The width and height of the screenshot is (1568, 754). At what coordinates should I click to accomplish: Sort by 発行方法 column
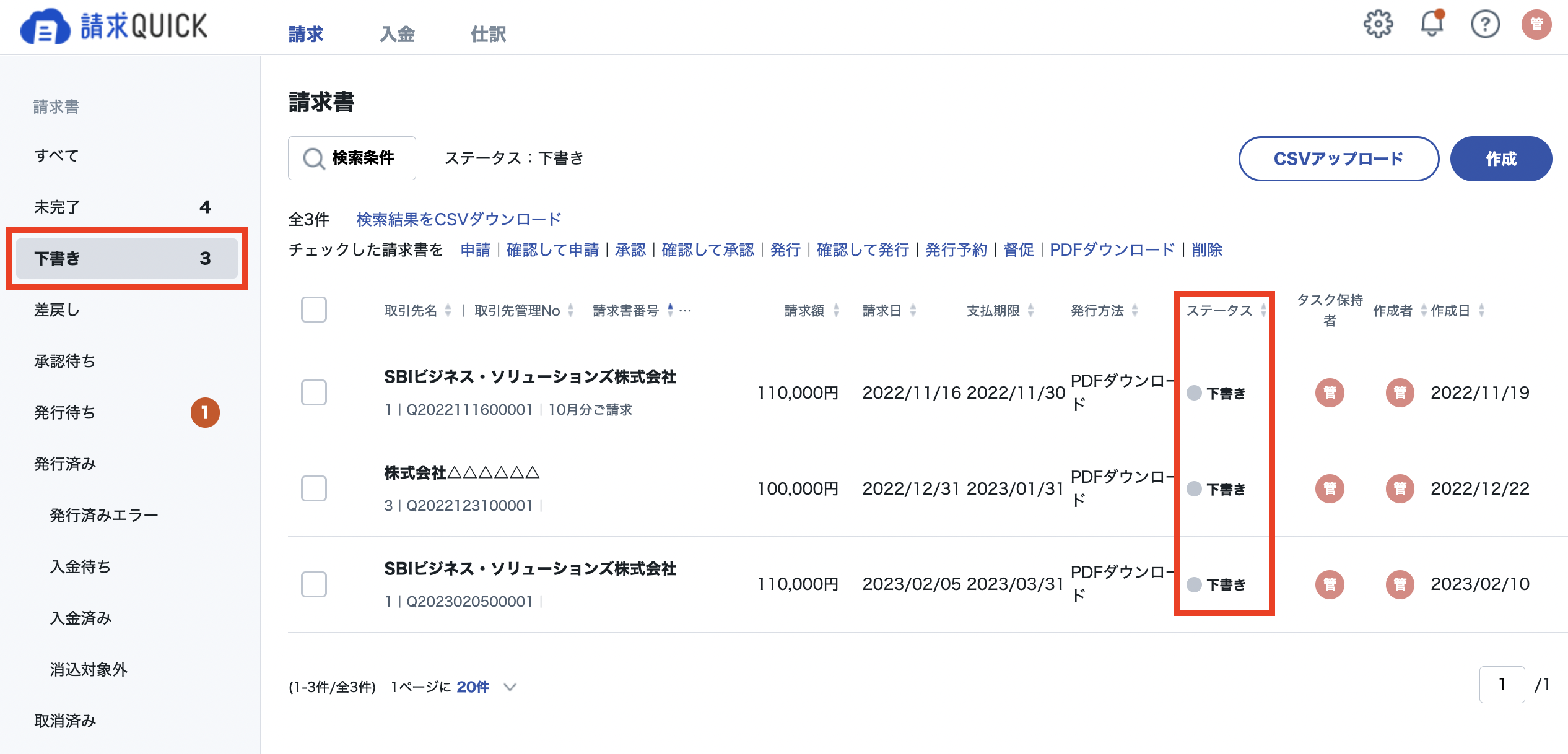point(1135,310)
